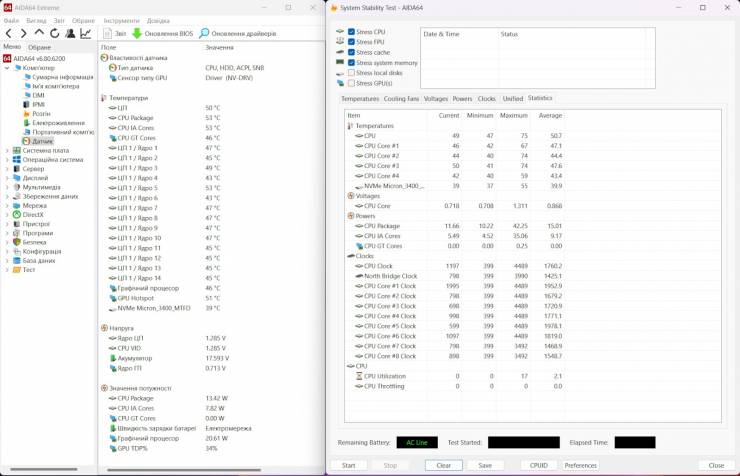The height and width of the screenshot is (476, 740).
Task: Expand the Збереження даних node
Action: (7, 196)
